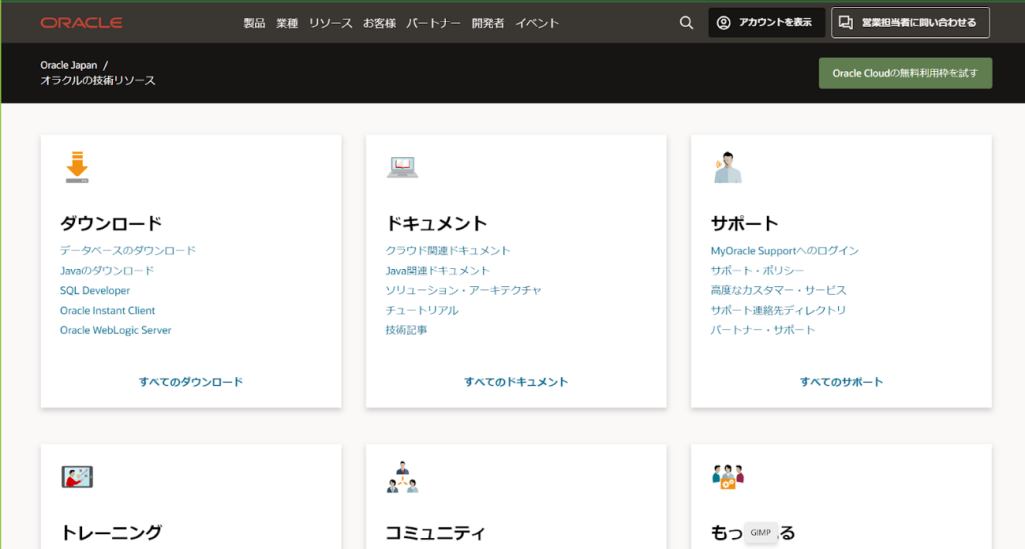
Task: Click the サポート card heading
Action: tap(745, 224)
